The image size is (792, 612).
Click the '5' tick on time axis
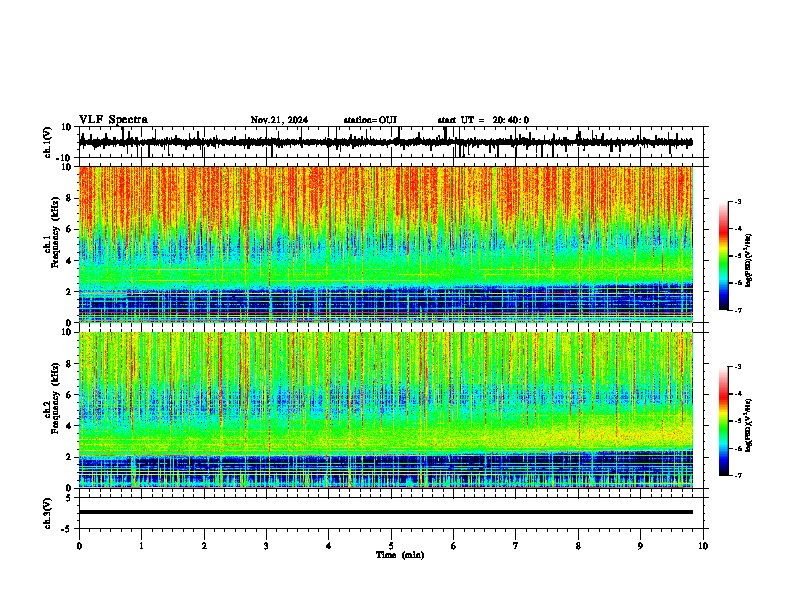pos(391,546)
